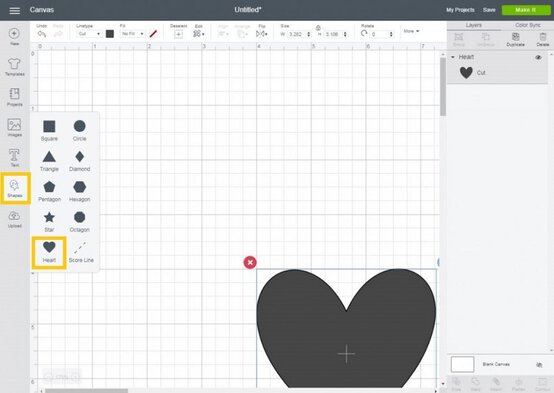The height and width of the screenshot is (393, 554).
Task: Open the linetype color swatch
Action: (110, 34)
